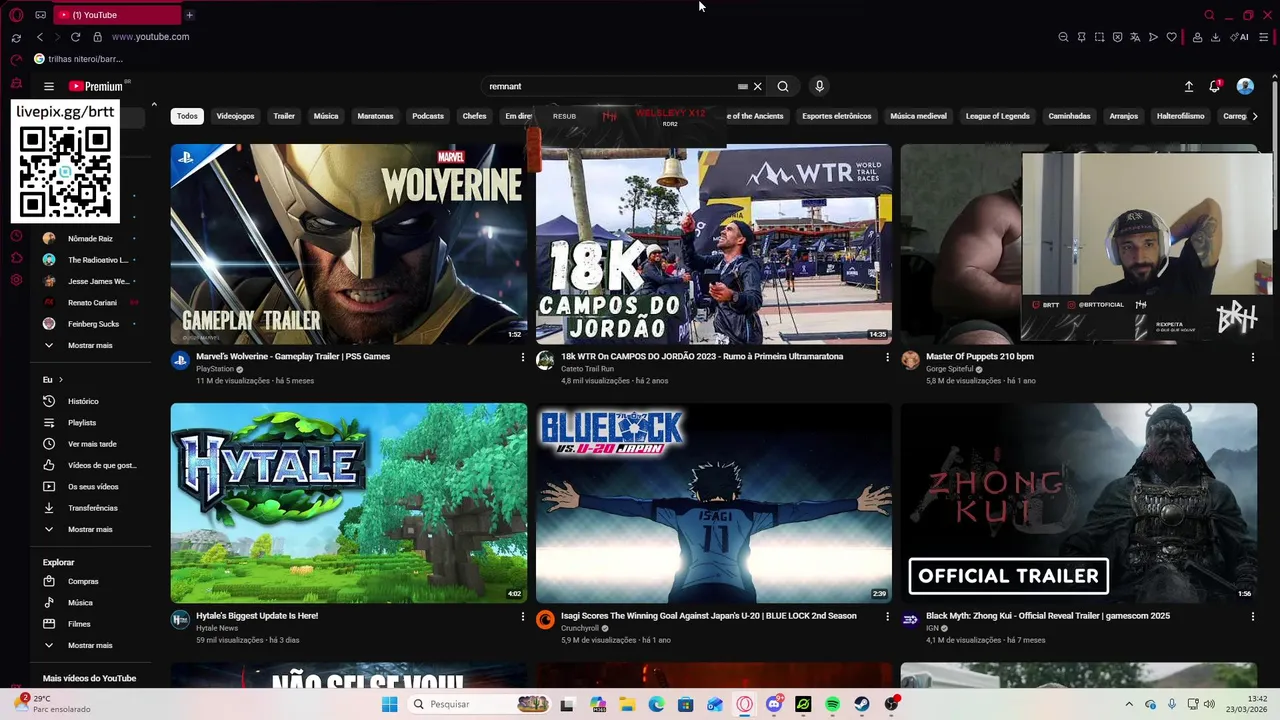This screenshot has height=720, width=1280.
Task: Open the PlayStation channel link
Action: click(215, 369)
